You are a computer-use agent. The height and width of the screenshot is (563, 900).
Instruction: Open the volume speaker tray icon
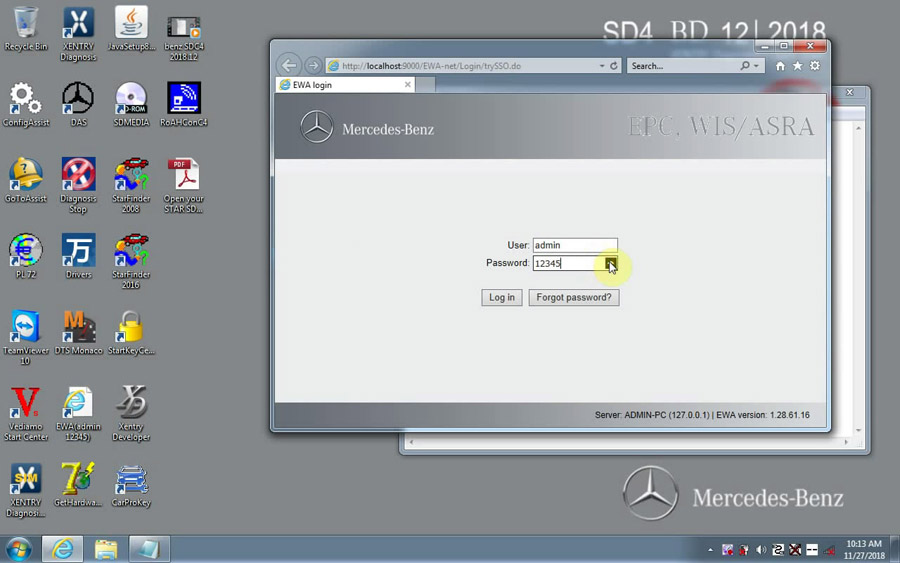click(761, 550)
